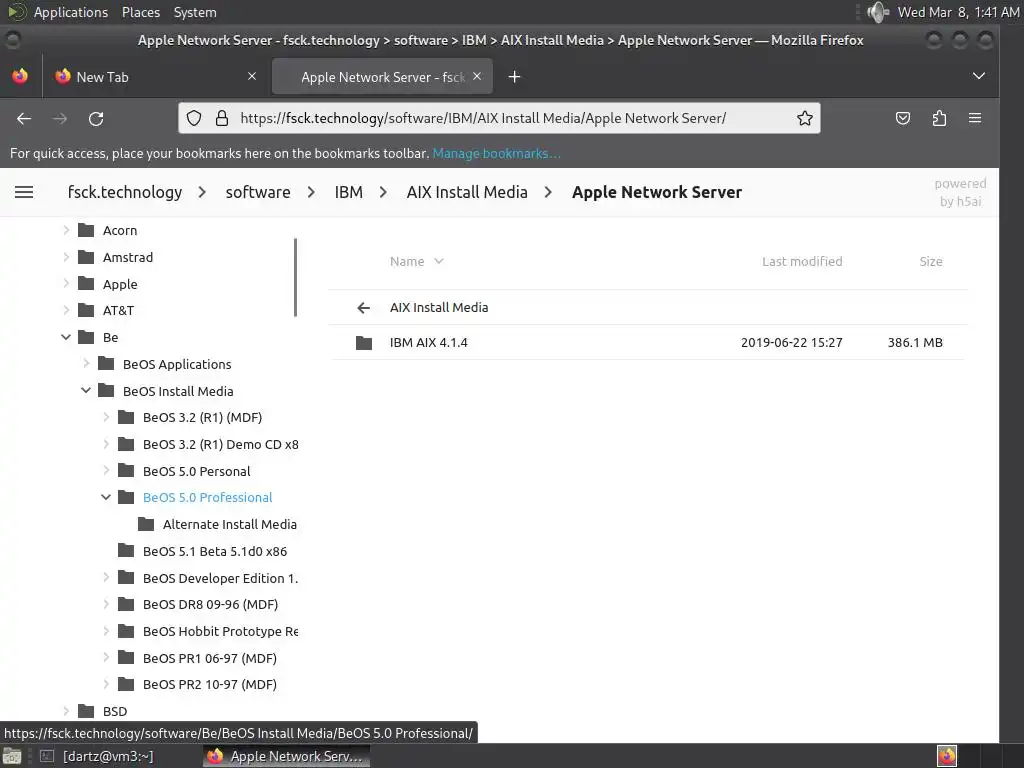Open the System menu
Screen dimensions: 1024x768
pos(195,12)
